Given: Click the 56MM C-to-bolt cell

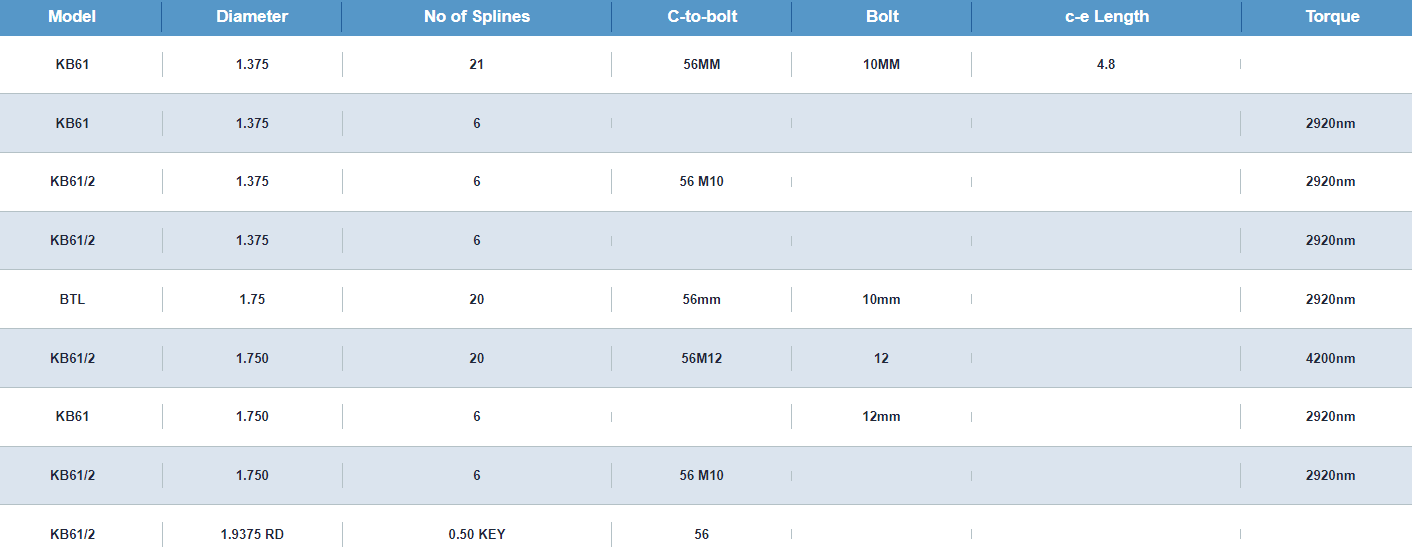Looking at the screenshot, I should 702,64.
